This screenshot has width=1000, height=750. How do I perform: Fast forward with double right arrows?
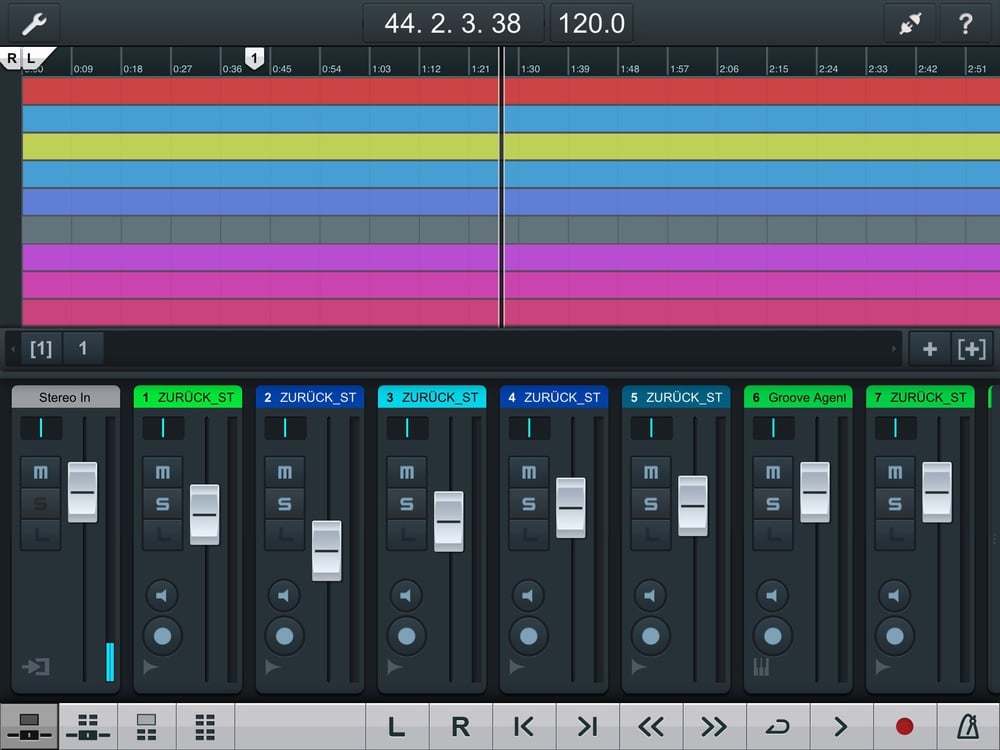coord(714,726)
